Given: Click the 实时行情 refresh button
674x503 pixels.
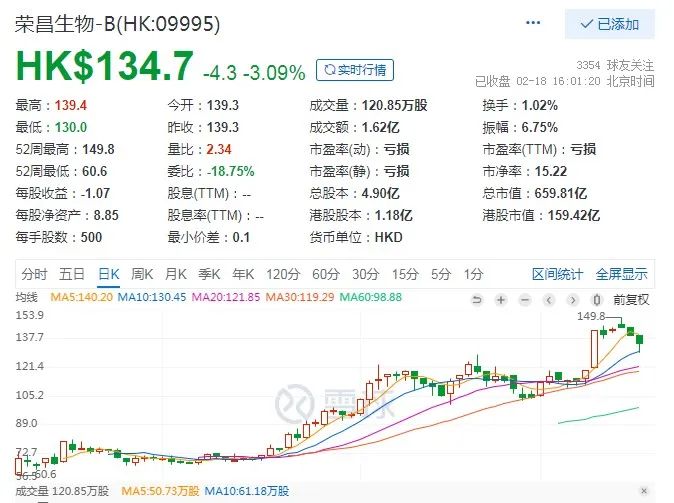Looking at the screenshot, I should click(x=355, y=70).
